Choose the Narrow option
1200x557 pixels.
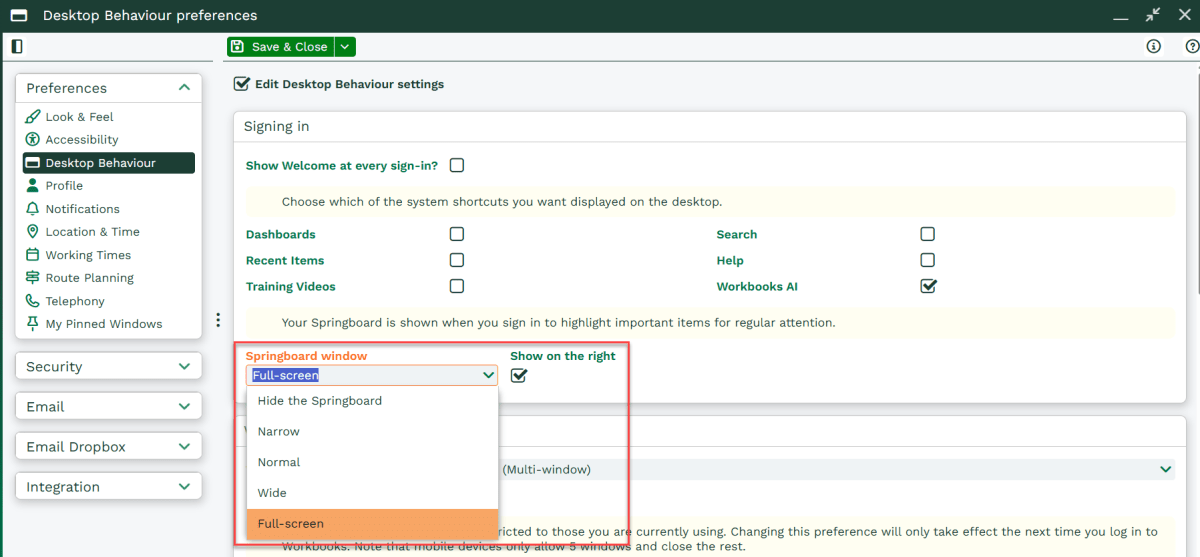point(372,432)
